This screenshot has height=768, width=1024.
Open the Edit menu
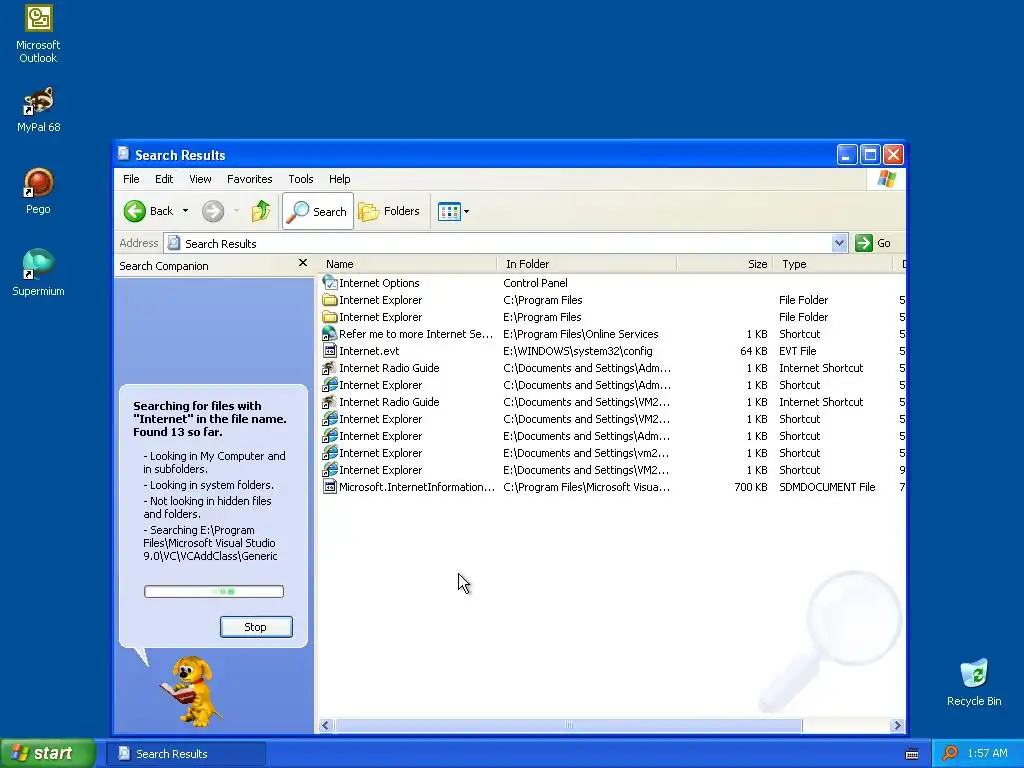click(x=164, y=179)
